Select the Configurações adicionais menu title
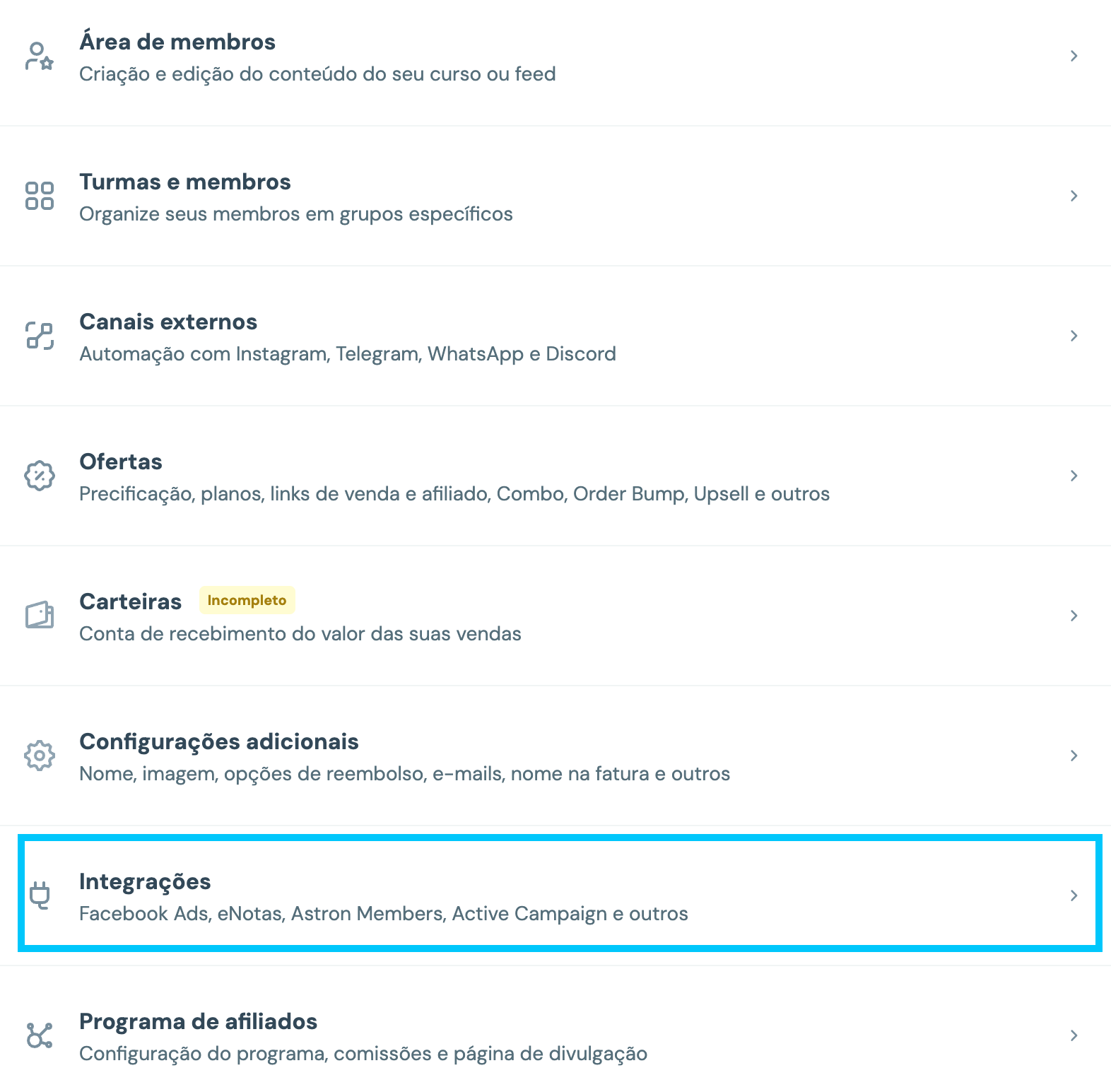Image resolution: width=1111 pixels, height=1092 pixels. (x=219, y=741)
